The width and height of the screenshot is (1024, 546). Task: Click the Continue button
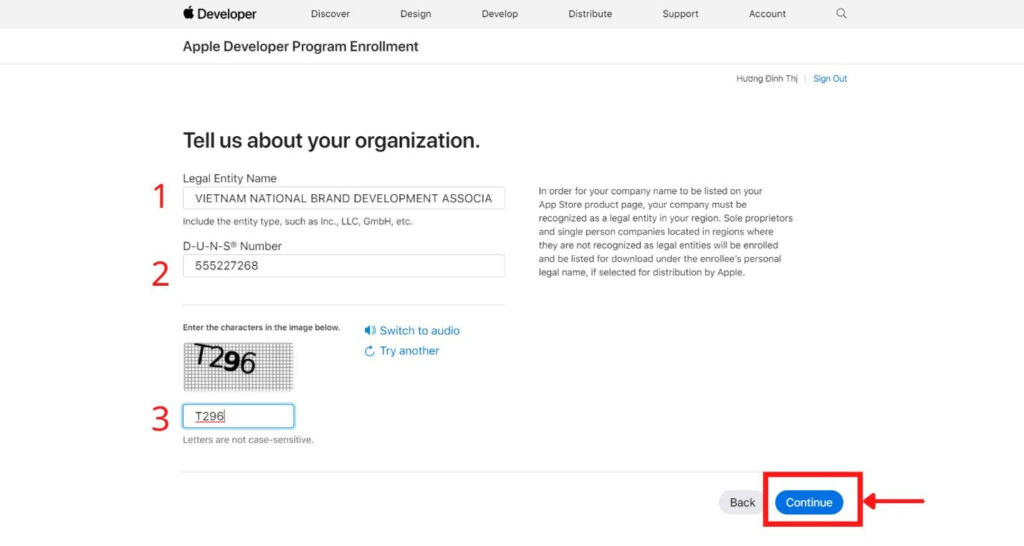point(808,502)
